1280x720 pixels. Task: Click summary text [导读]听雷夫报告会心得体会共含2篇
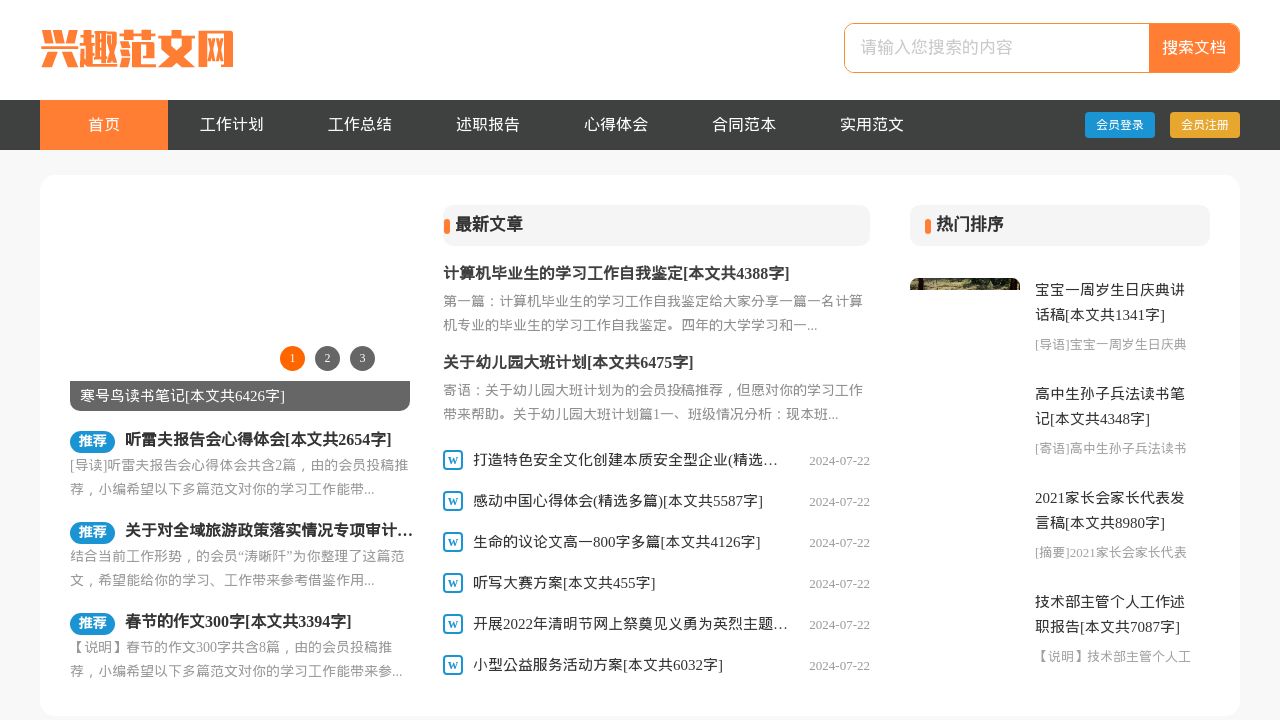click(239, 477)
